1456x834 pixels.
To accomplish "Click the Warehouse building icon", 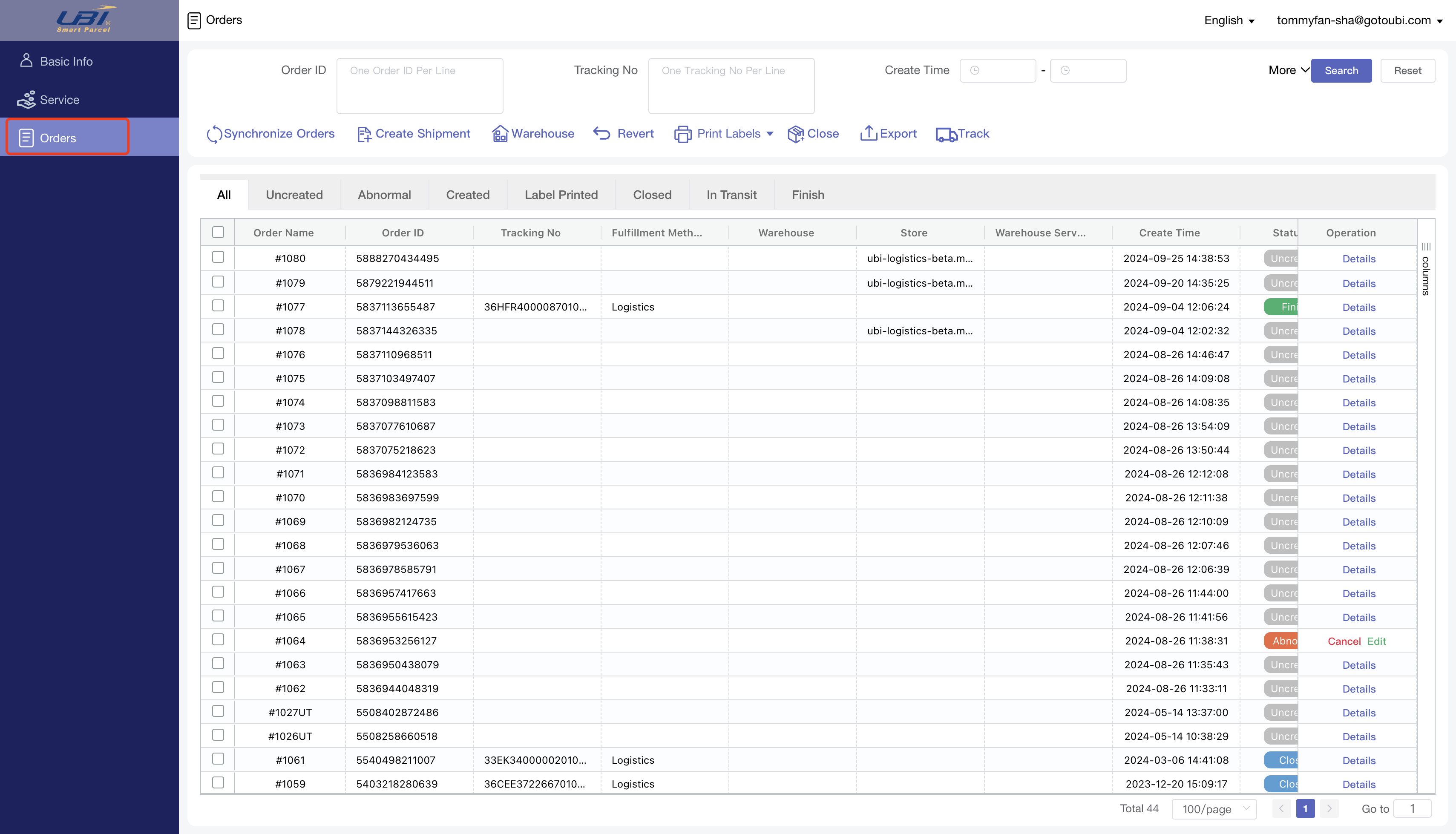I will [500, 134].
